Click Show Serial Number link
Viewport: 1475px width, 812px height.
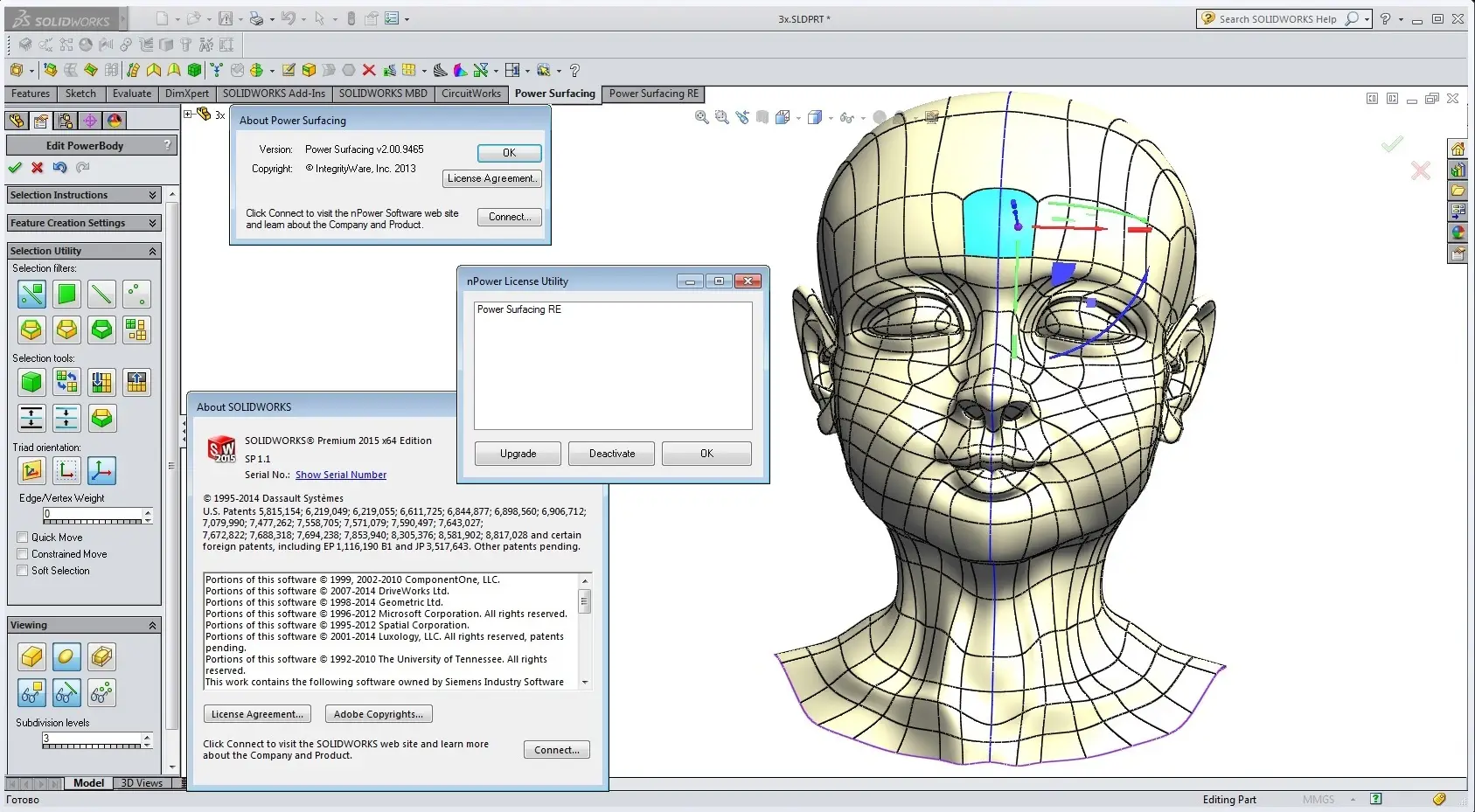pyautogui.click(x=341, y=475)
